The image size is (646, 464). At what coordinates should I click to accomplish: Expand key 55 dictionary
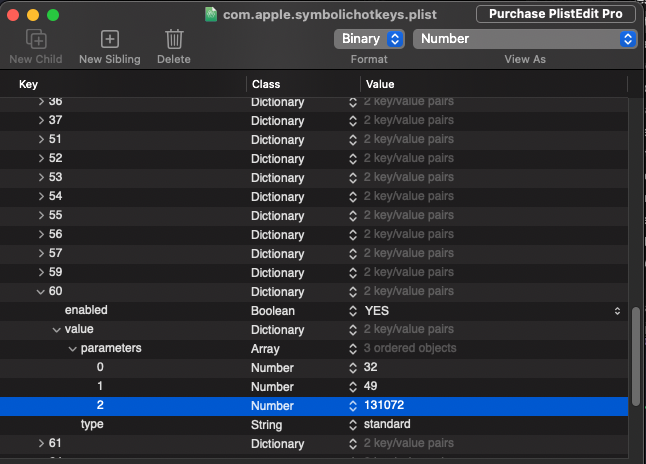[x=41, y=215]
